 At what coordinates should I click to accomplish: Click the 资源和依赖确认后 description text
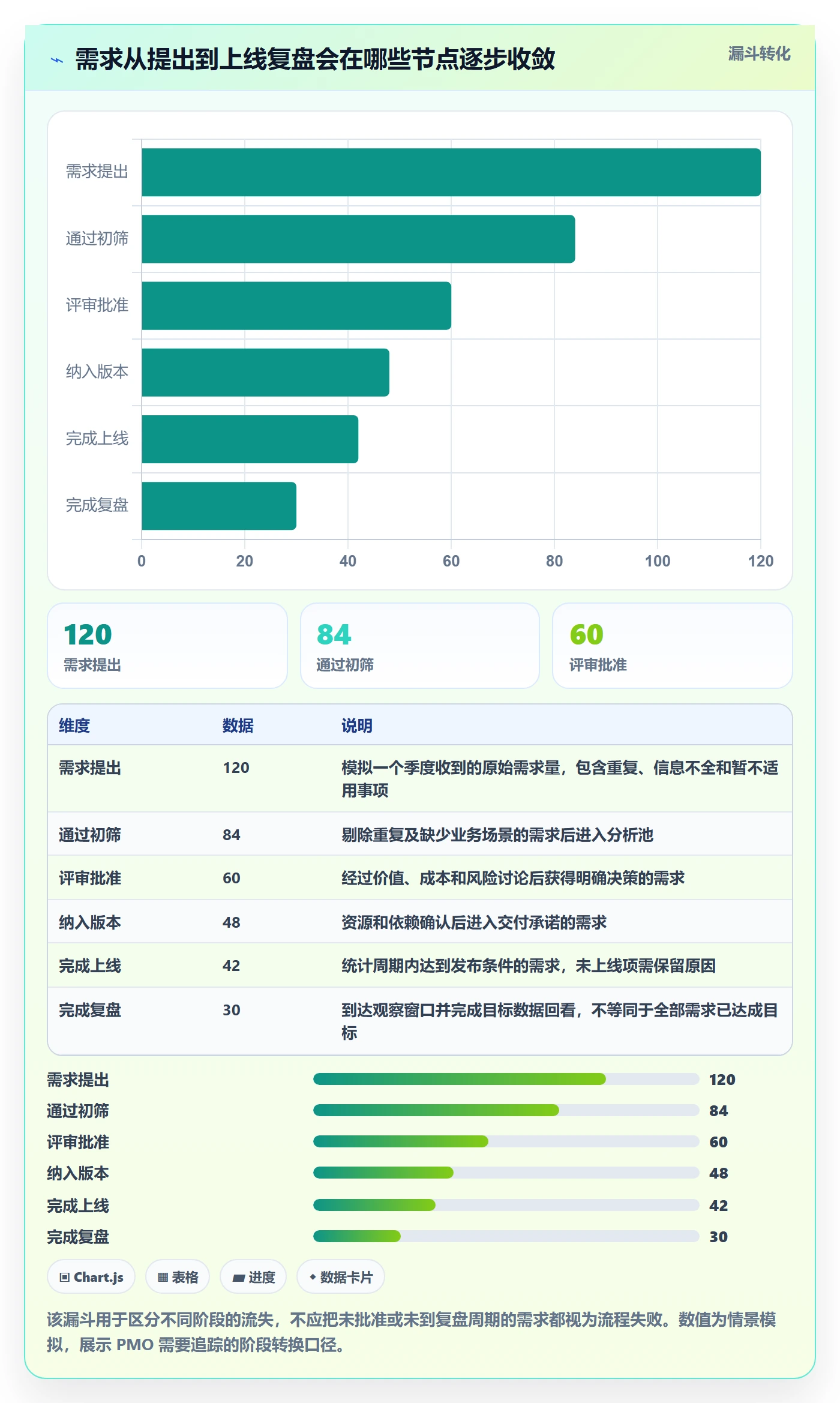(474, 922)
